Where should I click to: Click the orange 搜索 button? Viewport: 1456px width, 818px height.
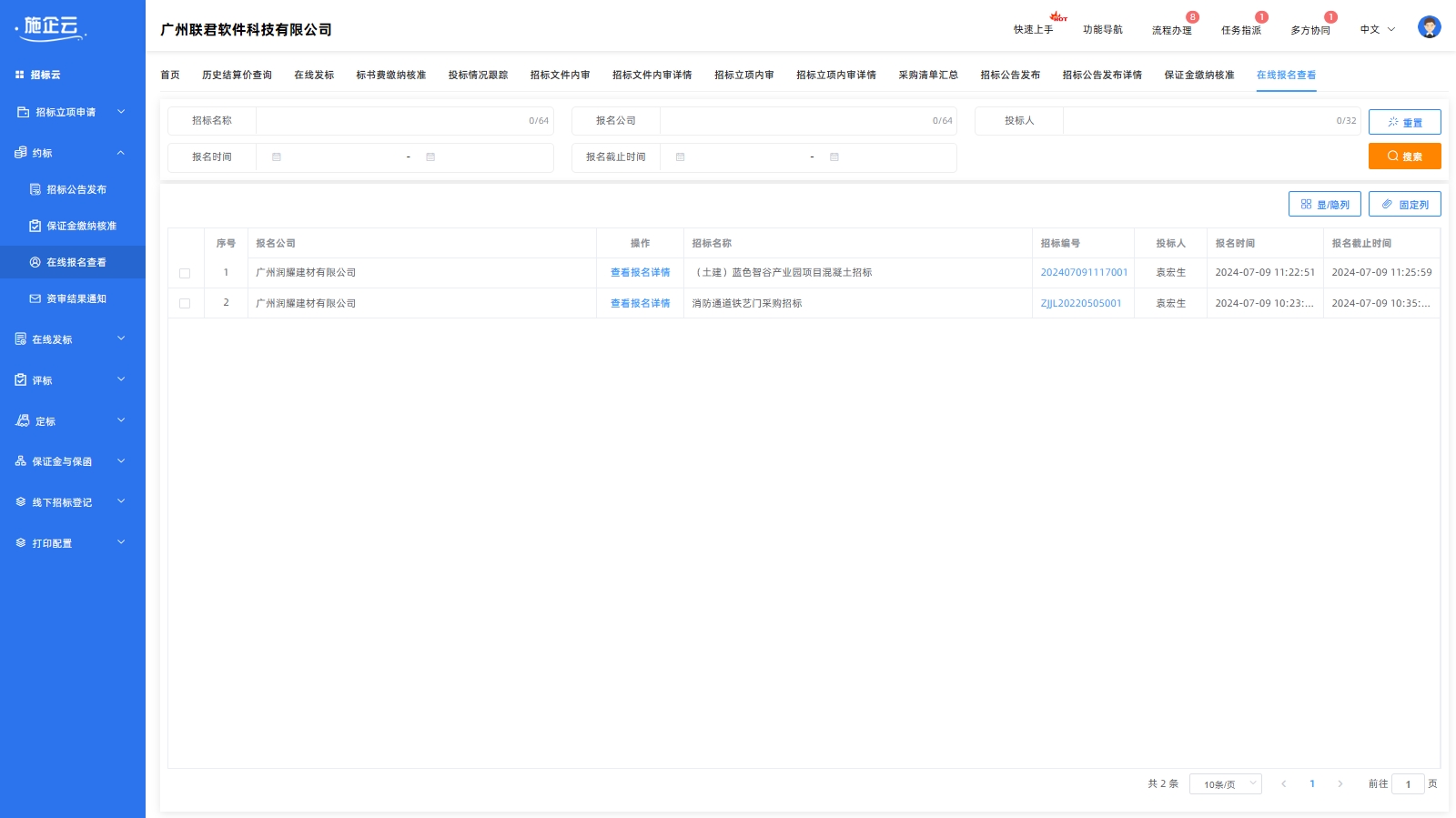[1405, 156]
